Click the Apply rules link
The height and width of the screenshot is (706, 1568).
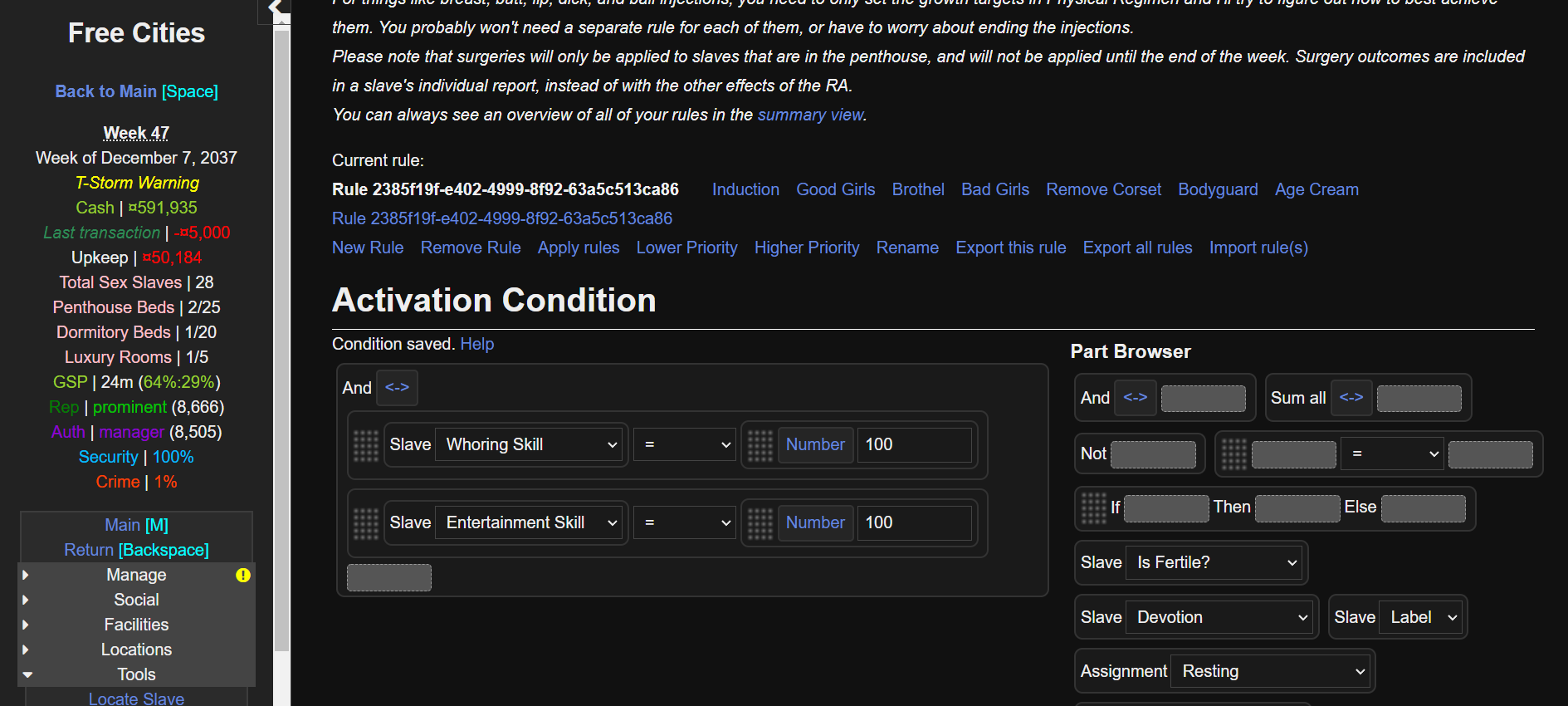[578, 248]
